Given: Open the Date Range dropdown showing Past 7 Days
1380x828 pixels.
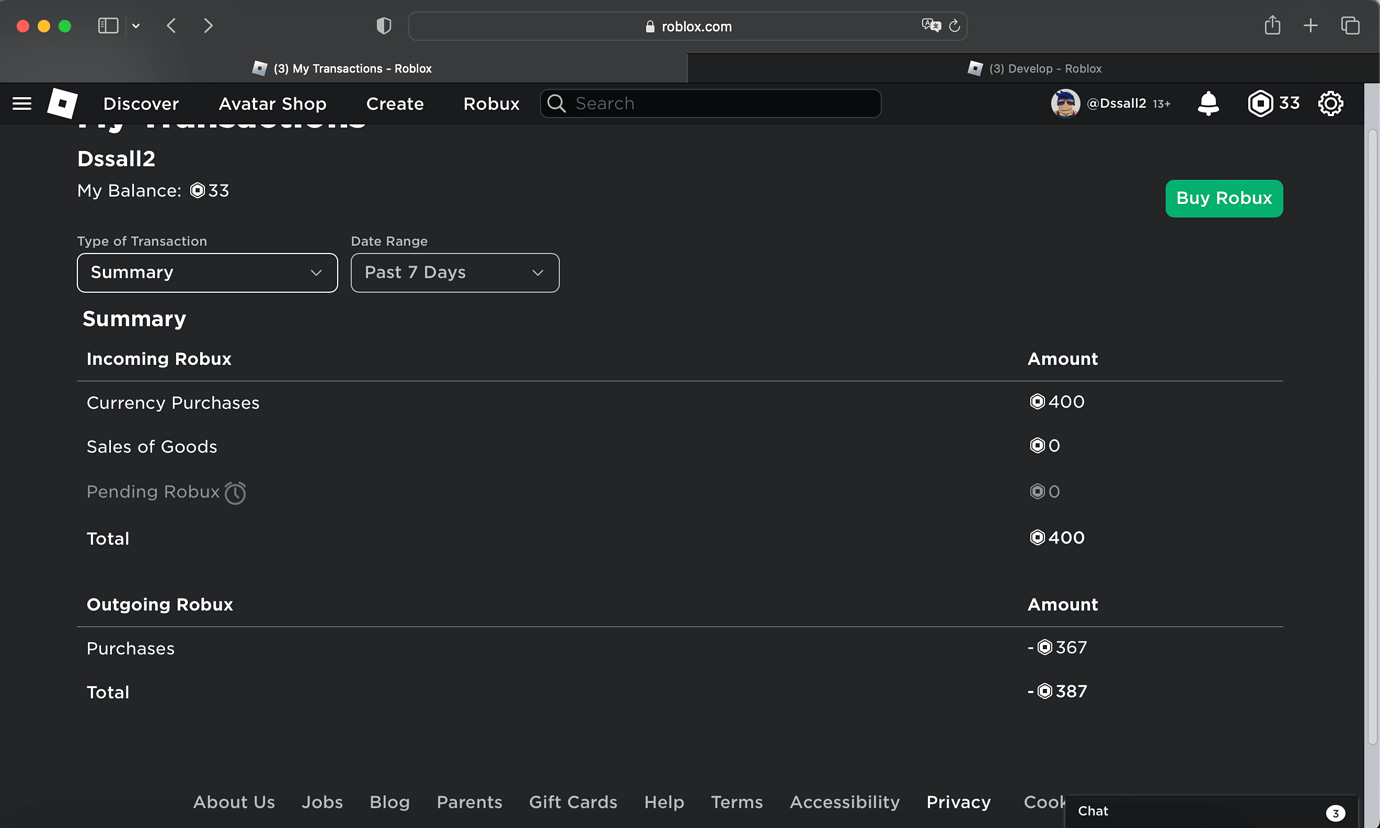Looking at the screenshot, I should pyautogui.click(x=455, y=272).
